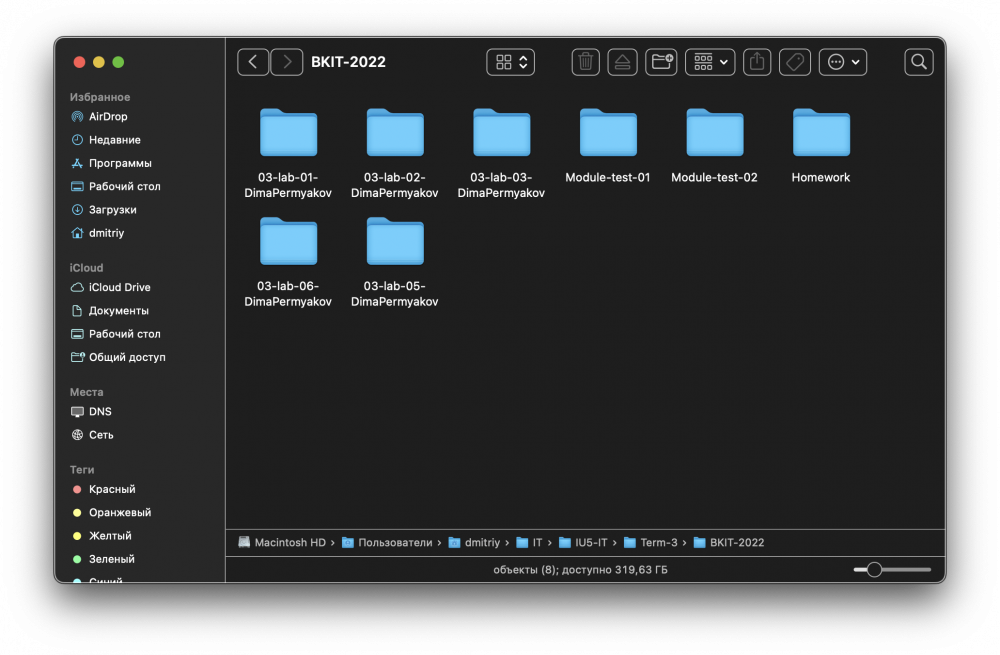Image resolution: width=1000 pixels, height=655 pixels.
Task: Click the eject icon in toolbar
Action: coord(622,62)
